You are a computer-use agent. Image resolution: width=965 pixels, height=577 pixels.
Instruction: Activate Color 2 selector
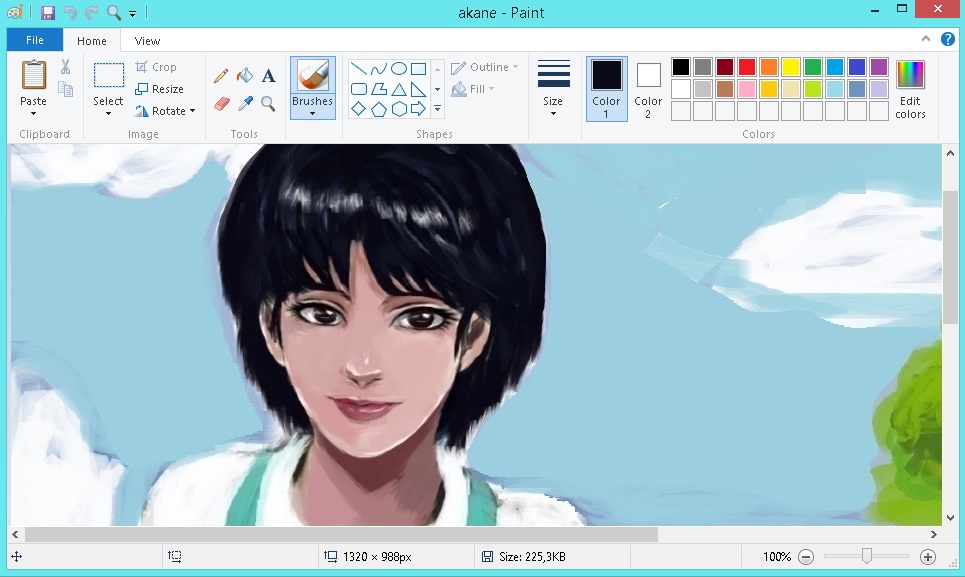coord(648,87)
